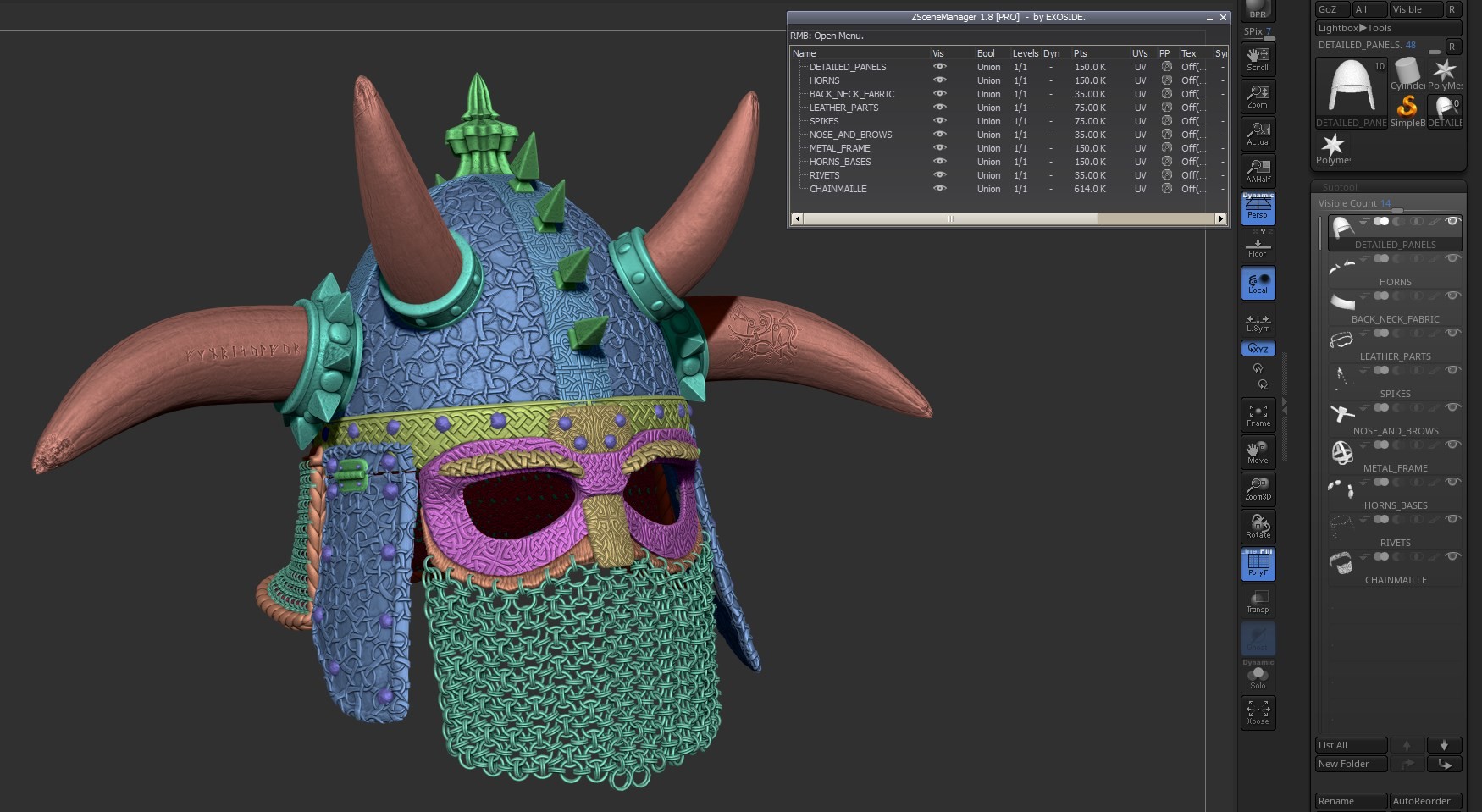Viewport: 1482px width, 812px height.
Task: Select the Scroll navigation tool
Action: tap(1258, 58)
